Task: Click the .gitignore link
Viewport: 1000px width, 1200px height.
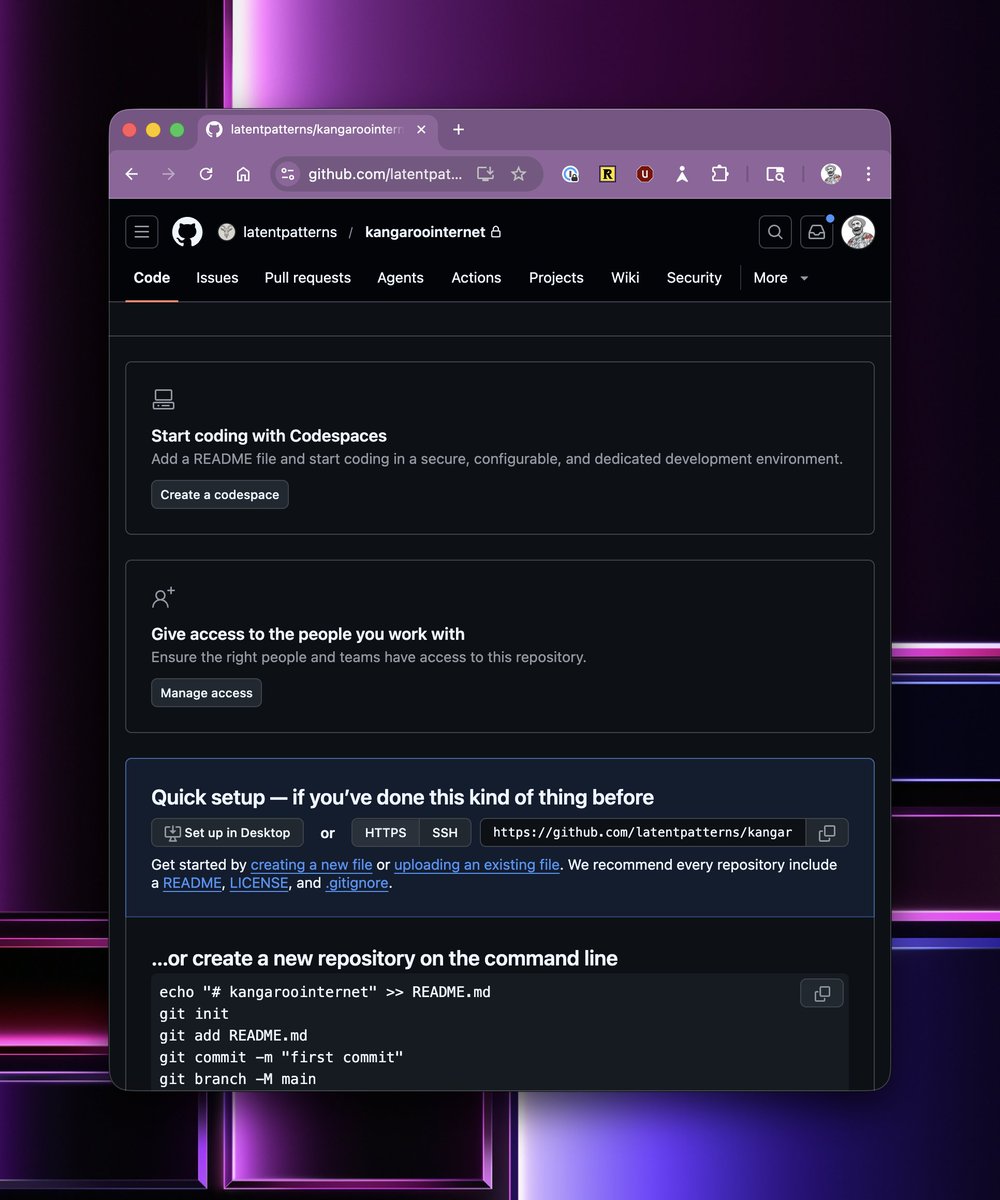Action: click(357, 884)
